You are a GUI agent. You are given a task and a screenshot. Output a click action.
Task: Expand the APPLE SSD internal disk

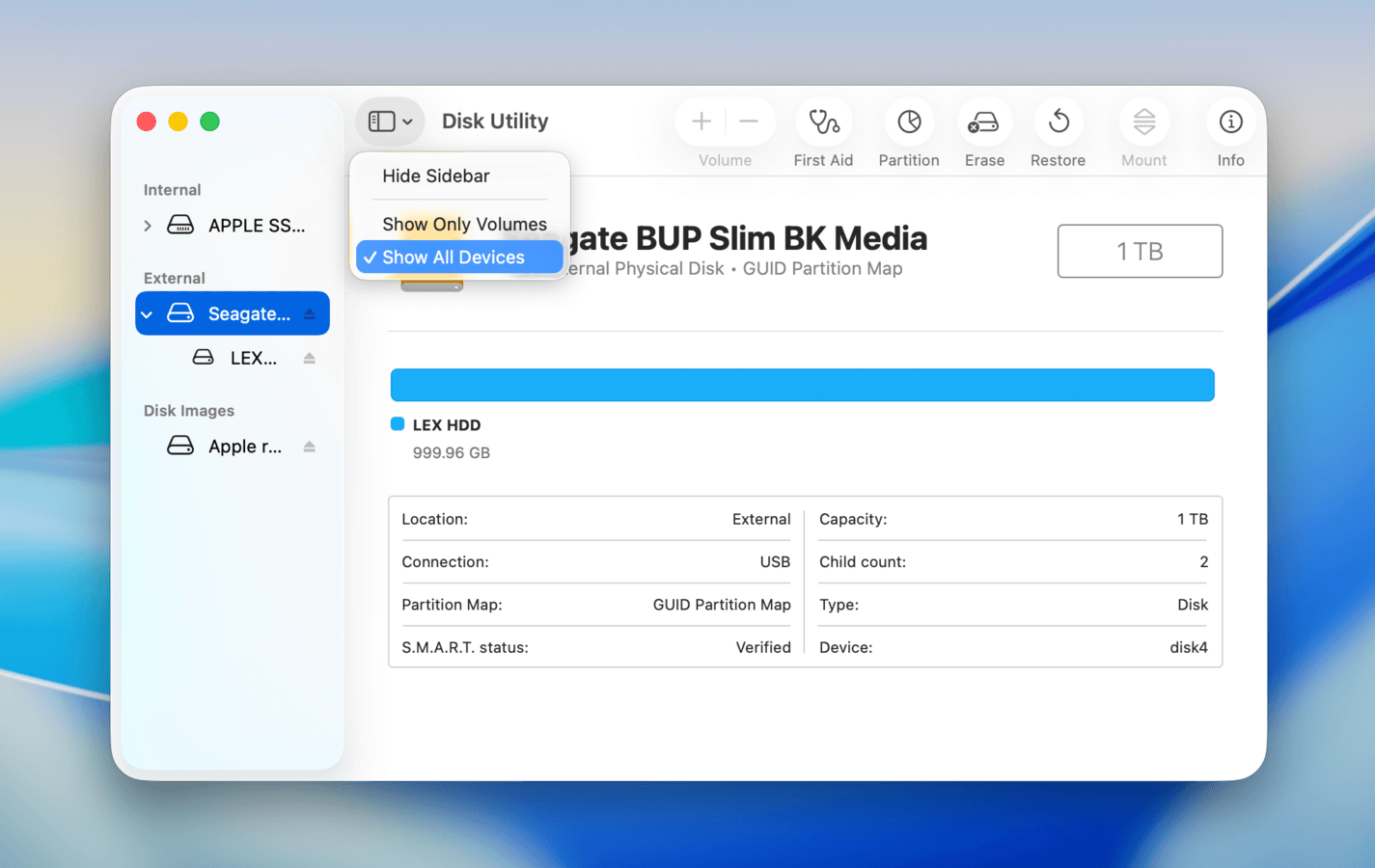[147, 225]
